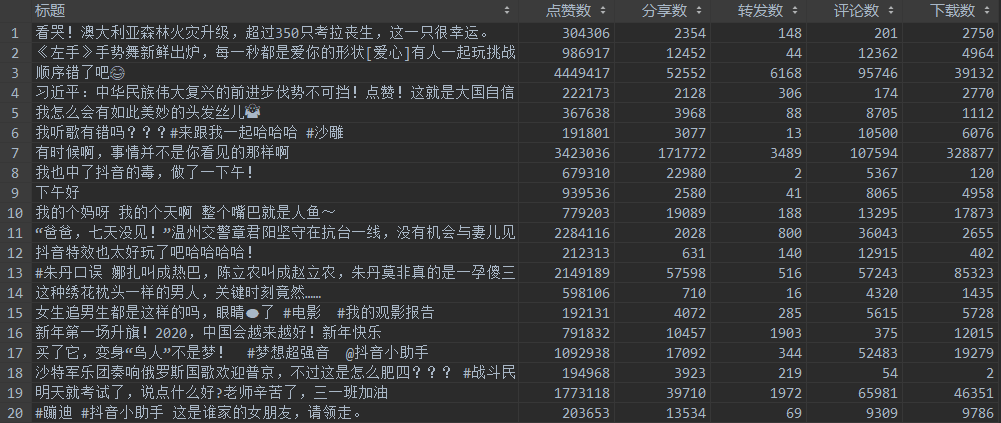Click the 下载数 column sort arrows
1001x423 pixels.
point(986,10)
